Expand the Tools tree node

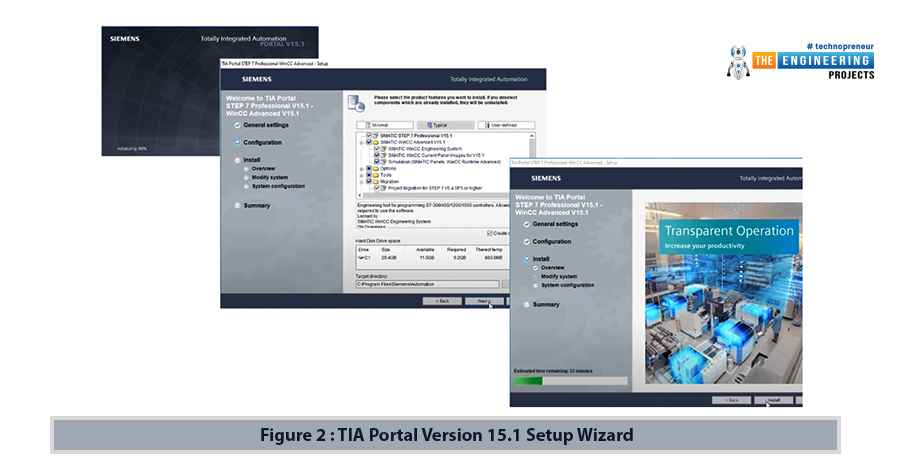[x=362, y=175]
